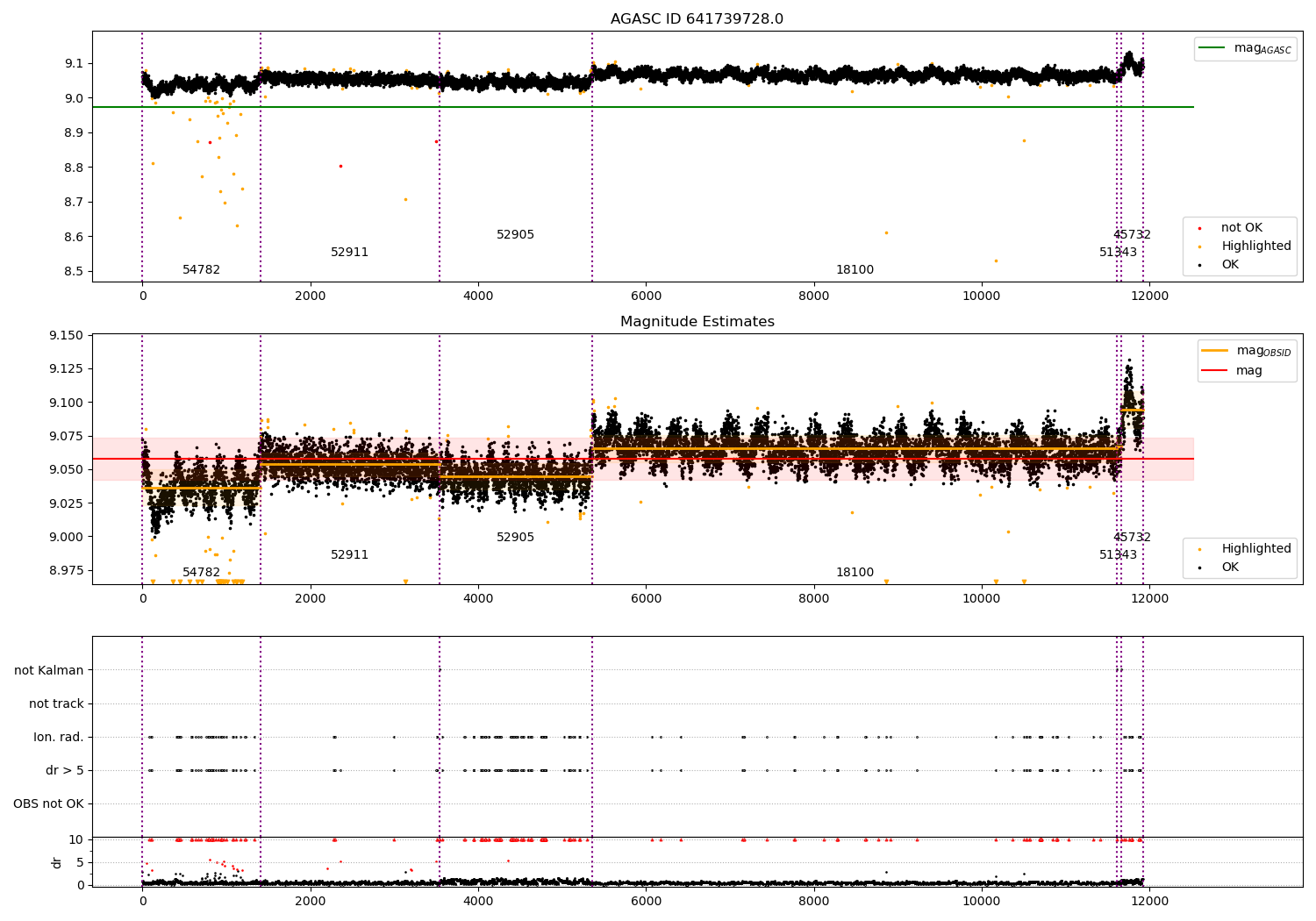Click the 9.0 y-axis tick in top plot

click(74, 98)
